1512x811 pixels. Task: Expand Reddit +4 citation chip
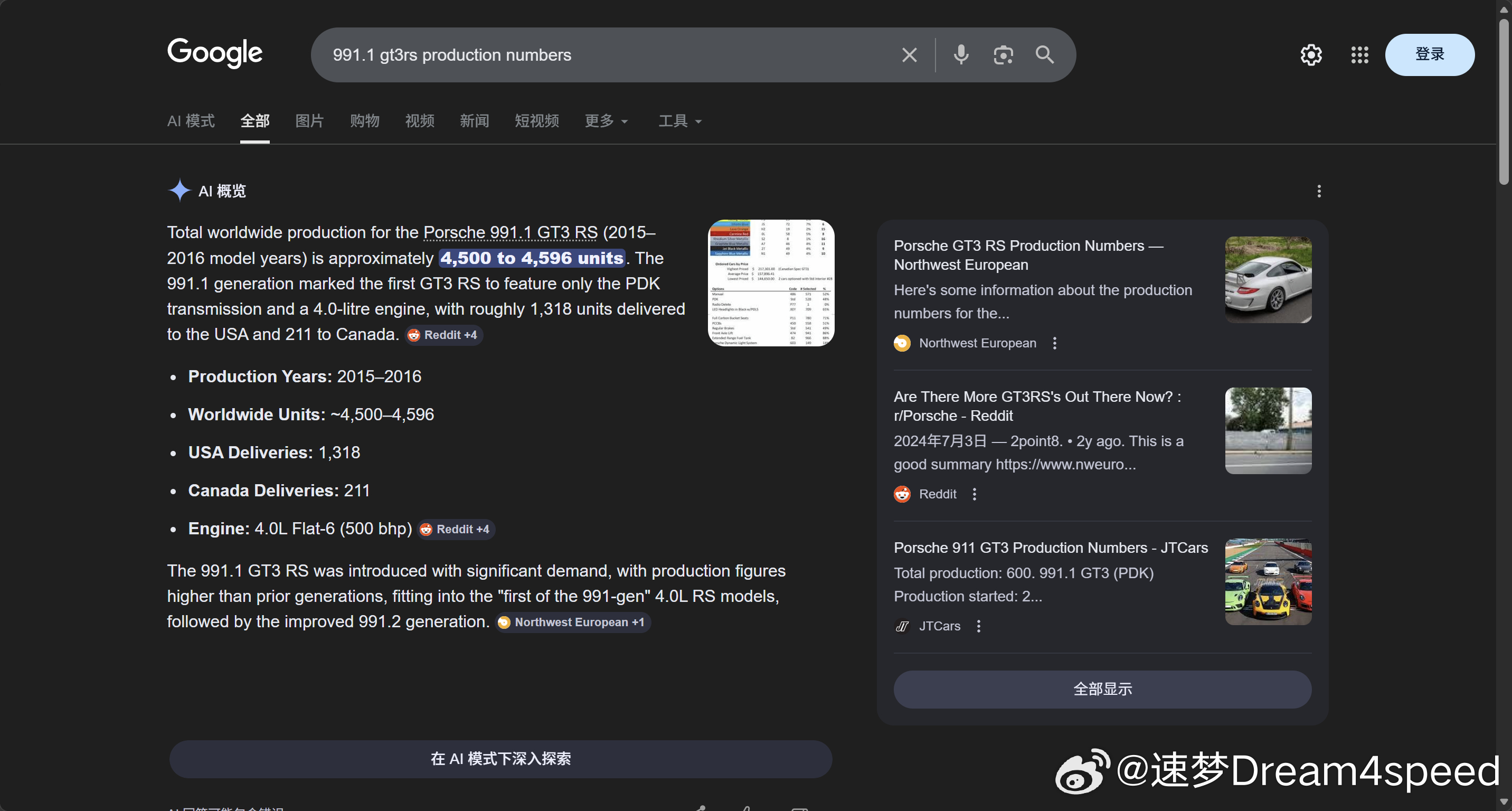coord(445,335)
